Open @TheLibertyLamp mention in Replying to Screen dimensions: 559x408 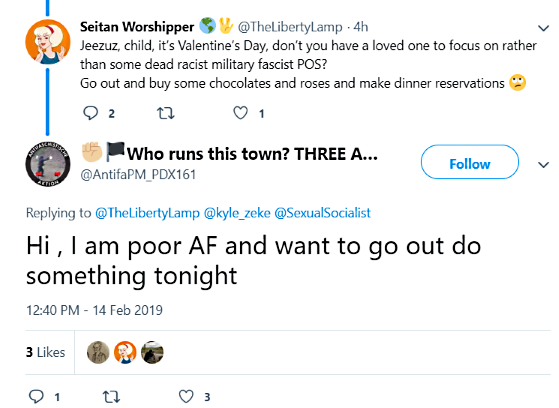(x=147, y=213)
